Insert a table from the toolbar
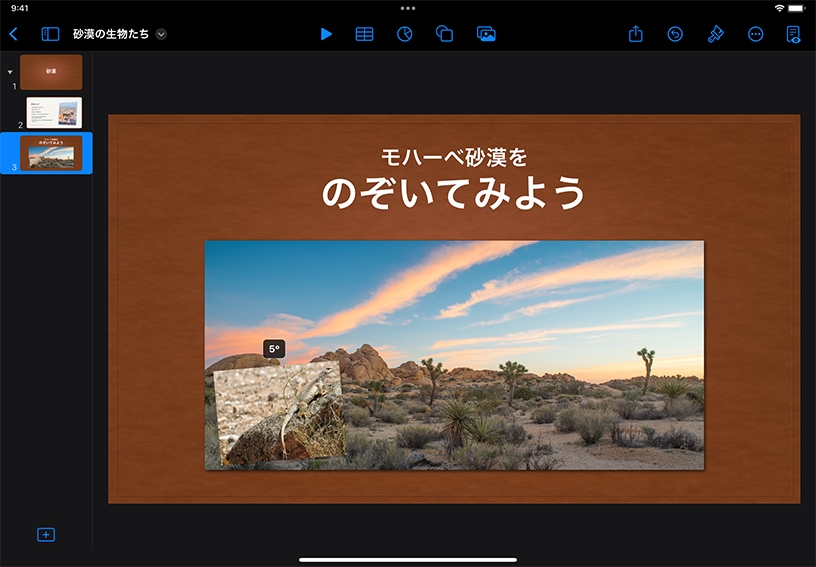Viewport: 816px width, 567px height. [x=365, y=34]
